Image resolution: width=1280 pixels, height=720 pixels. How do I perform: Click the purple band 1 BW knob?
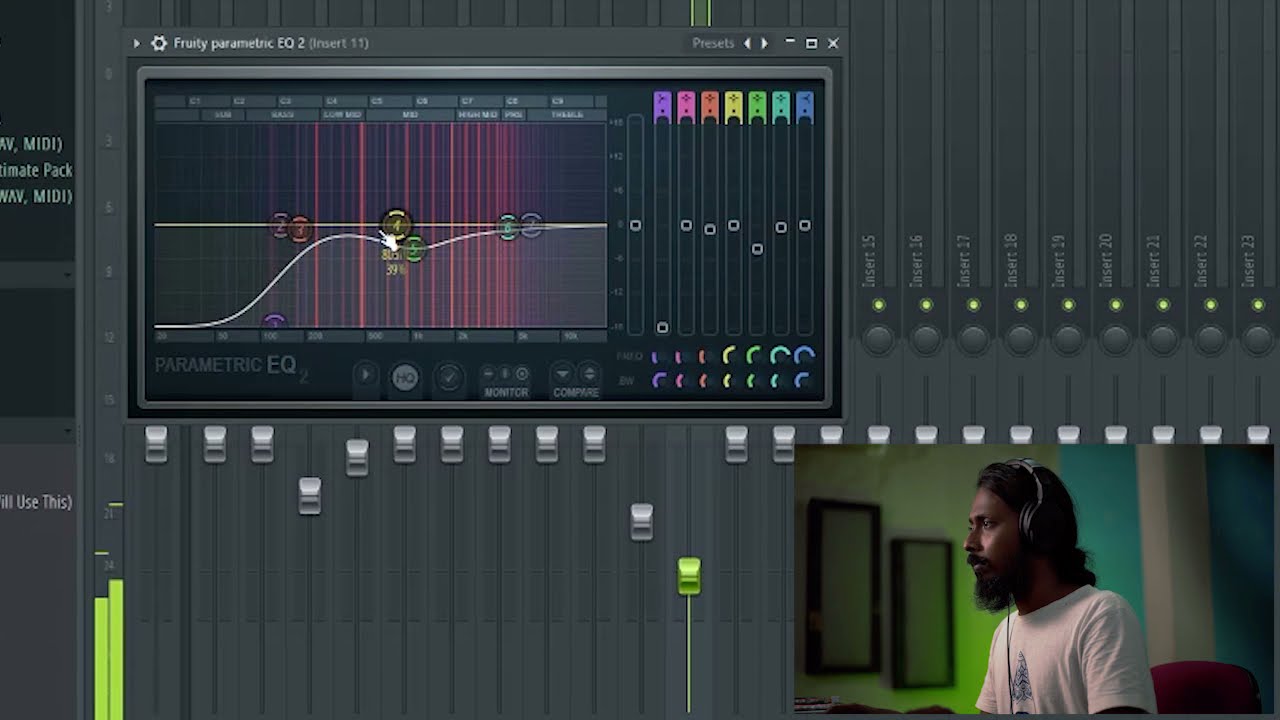[659, 380]
